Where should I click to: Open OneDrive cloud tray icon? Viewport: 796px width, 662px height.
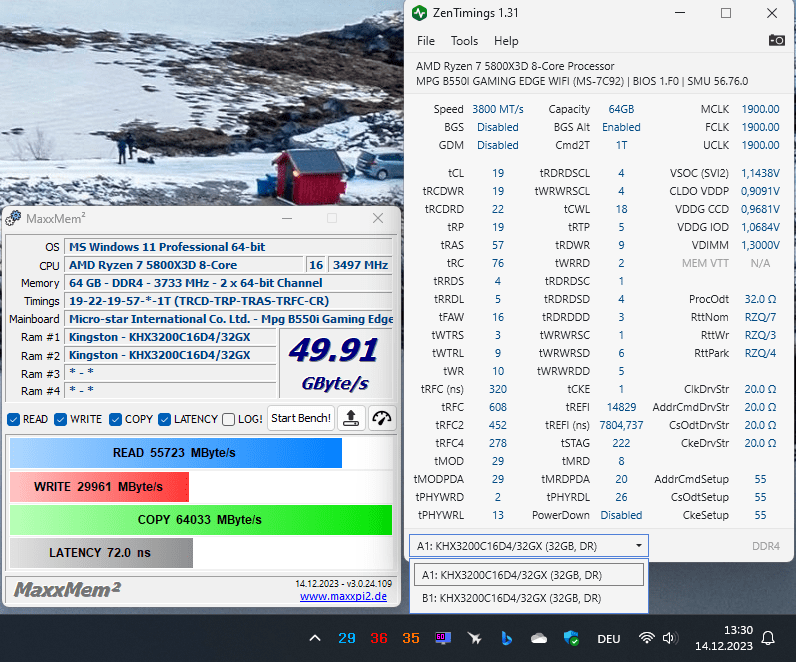(539, 639)
